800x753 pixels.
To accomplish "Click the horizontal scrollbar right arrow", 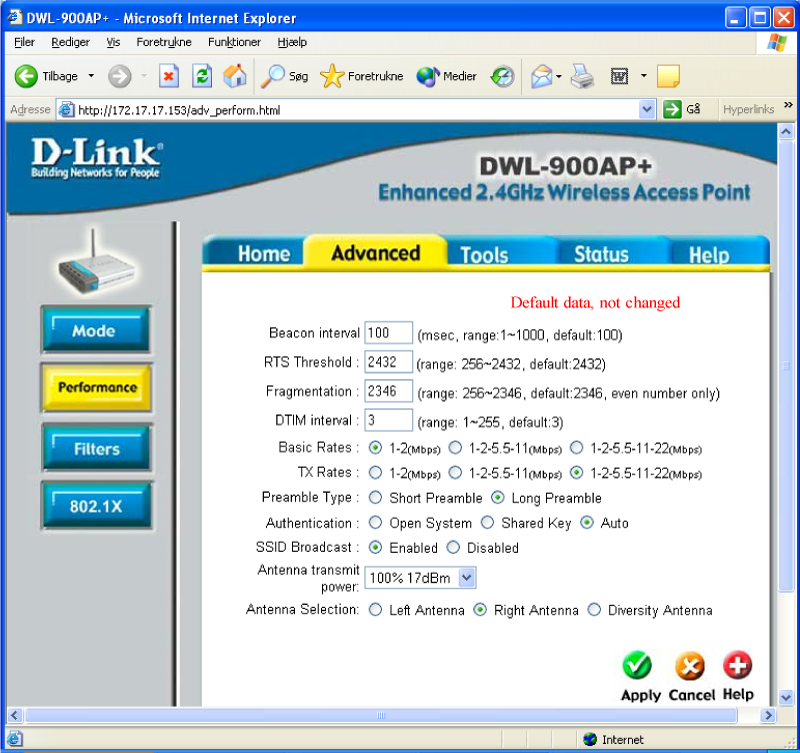I will pos(767,715).
